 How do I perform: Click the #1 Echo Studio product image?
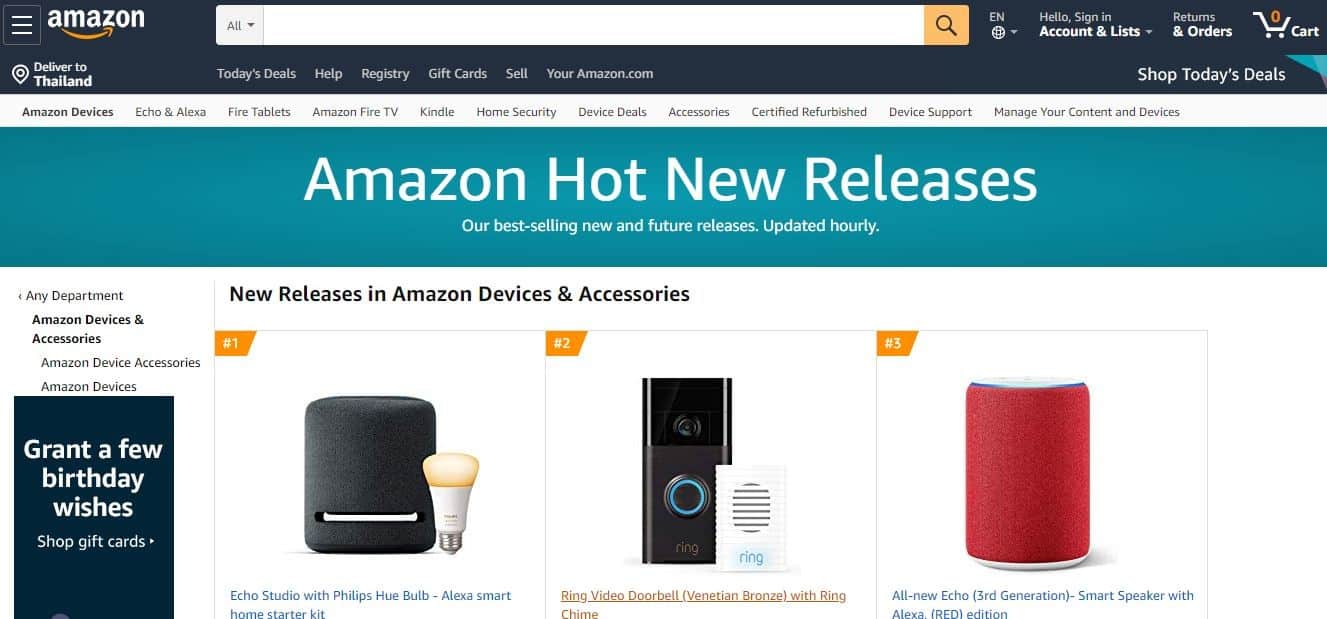pyautogui.click(x=380, y=475)
